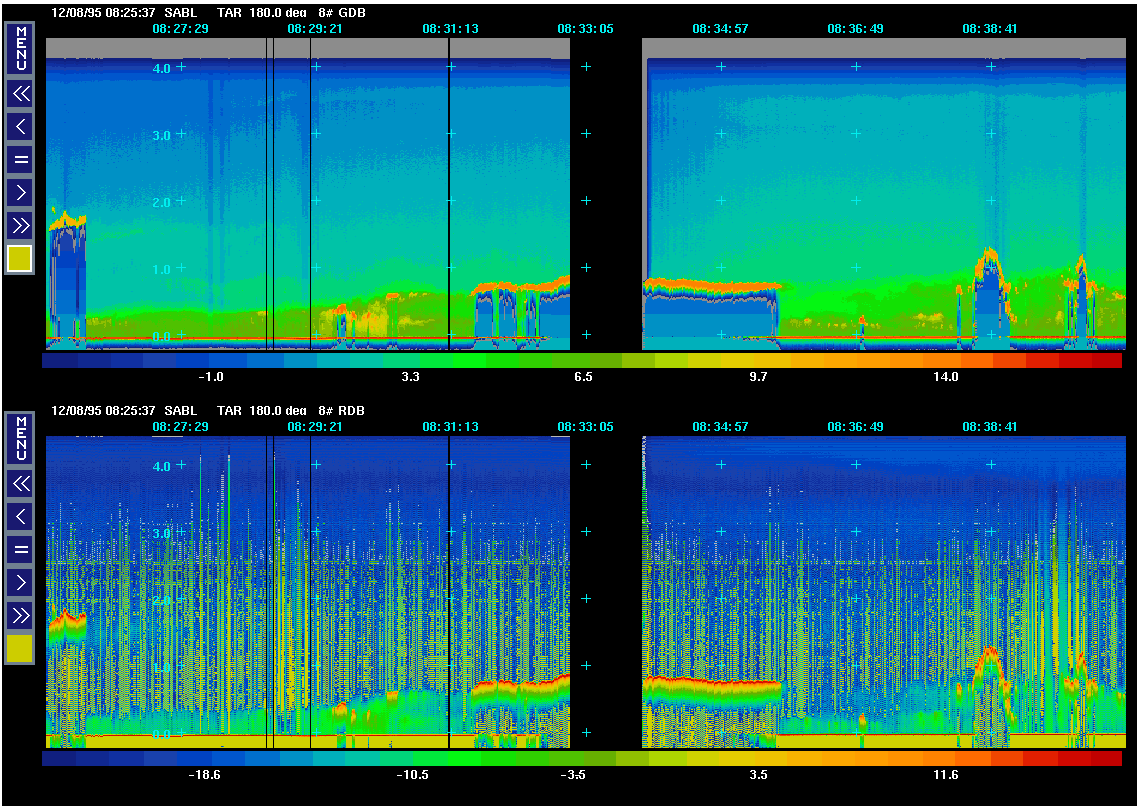Select the 08:36:49 time label in RDB panel
This screenshot has width=1141, height=810.
tap(855, 427)
